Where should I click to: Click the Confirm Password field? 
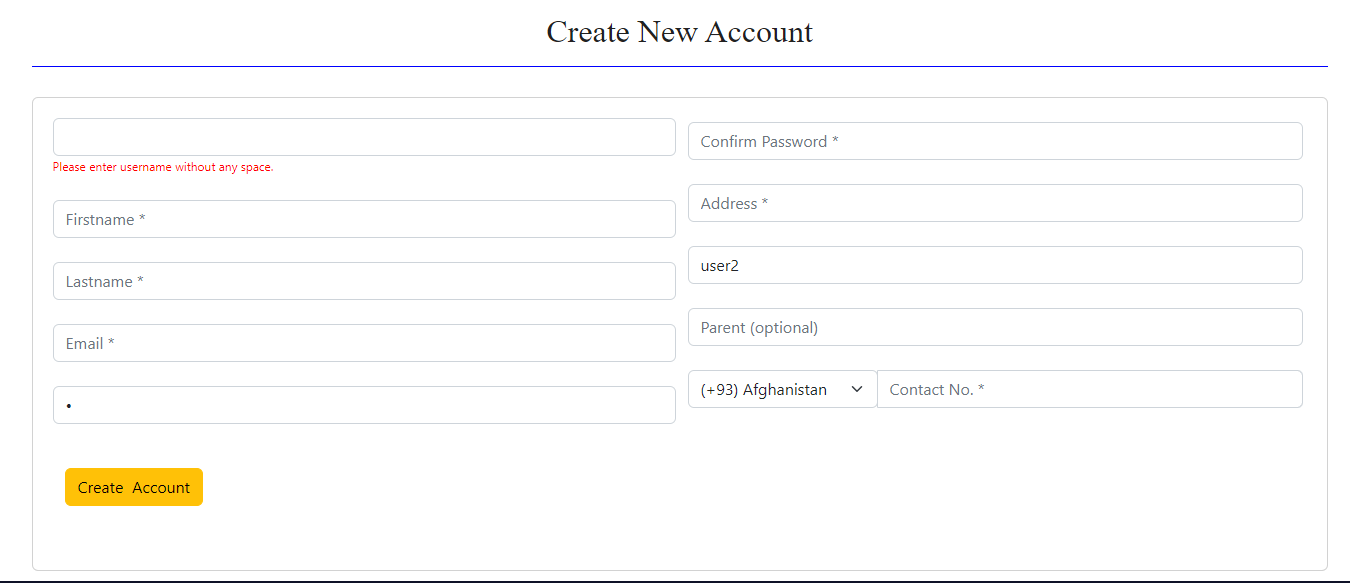pyautogui.click(x=994, y=141)
